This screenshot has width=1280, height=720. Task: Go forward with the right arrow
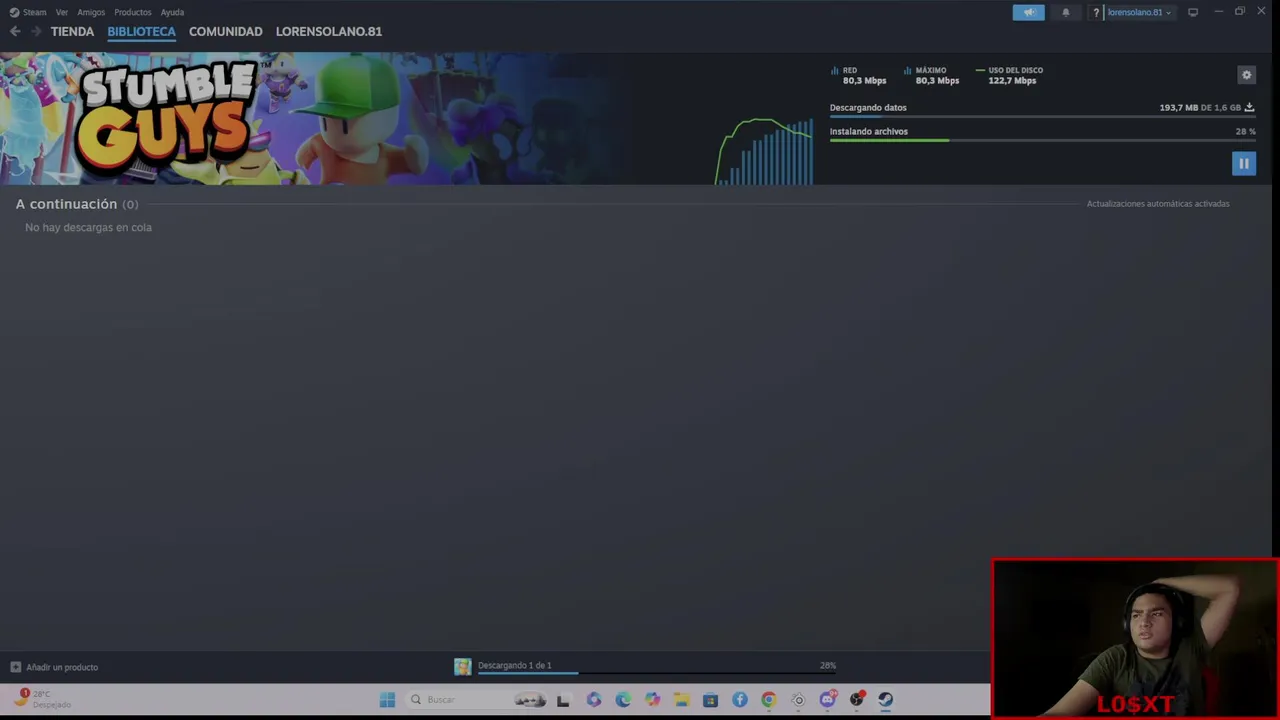(36, 31)
